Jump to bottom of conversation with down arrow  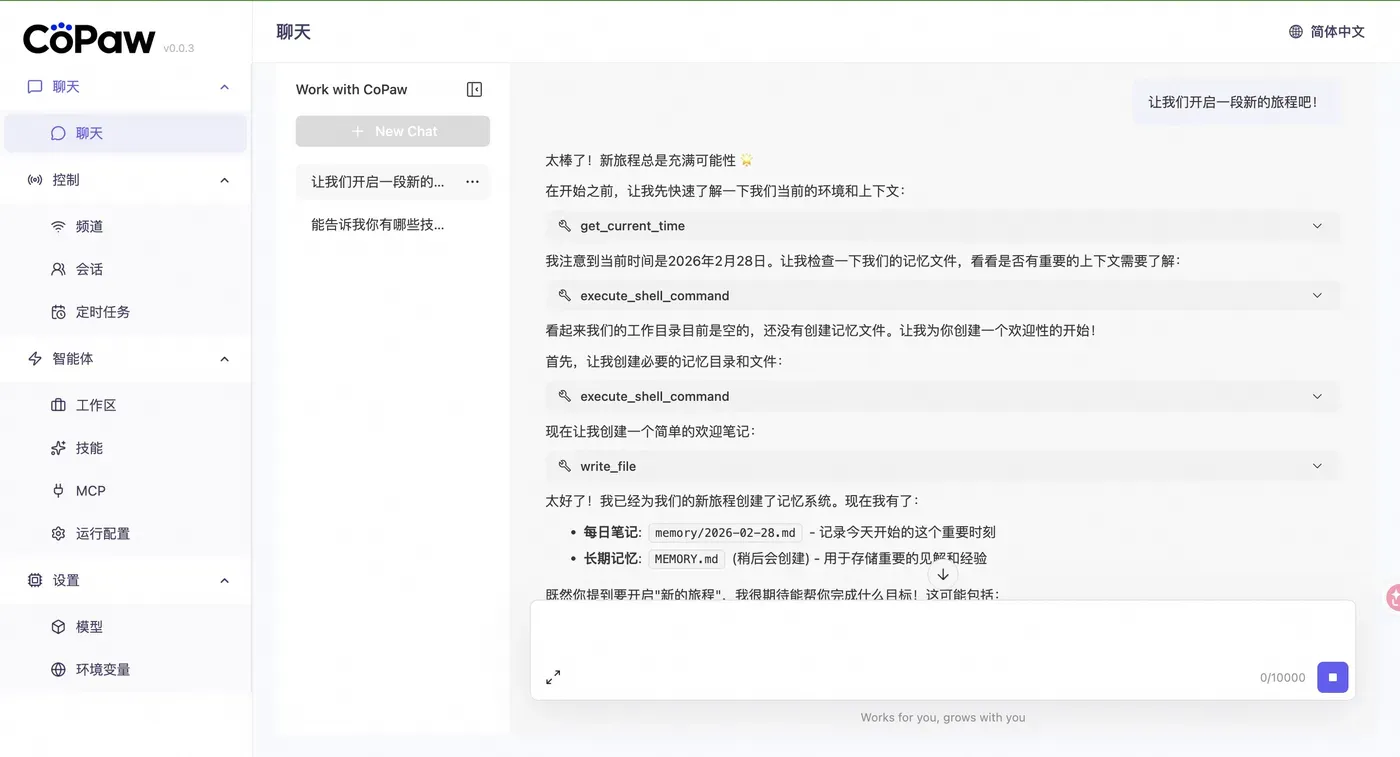pyautogui.click(x=943, y=574)
